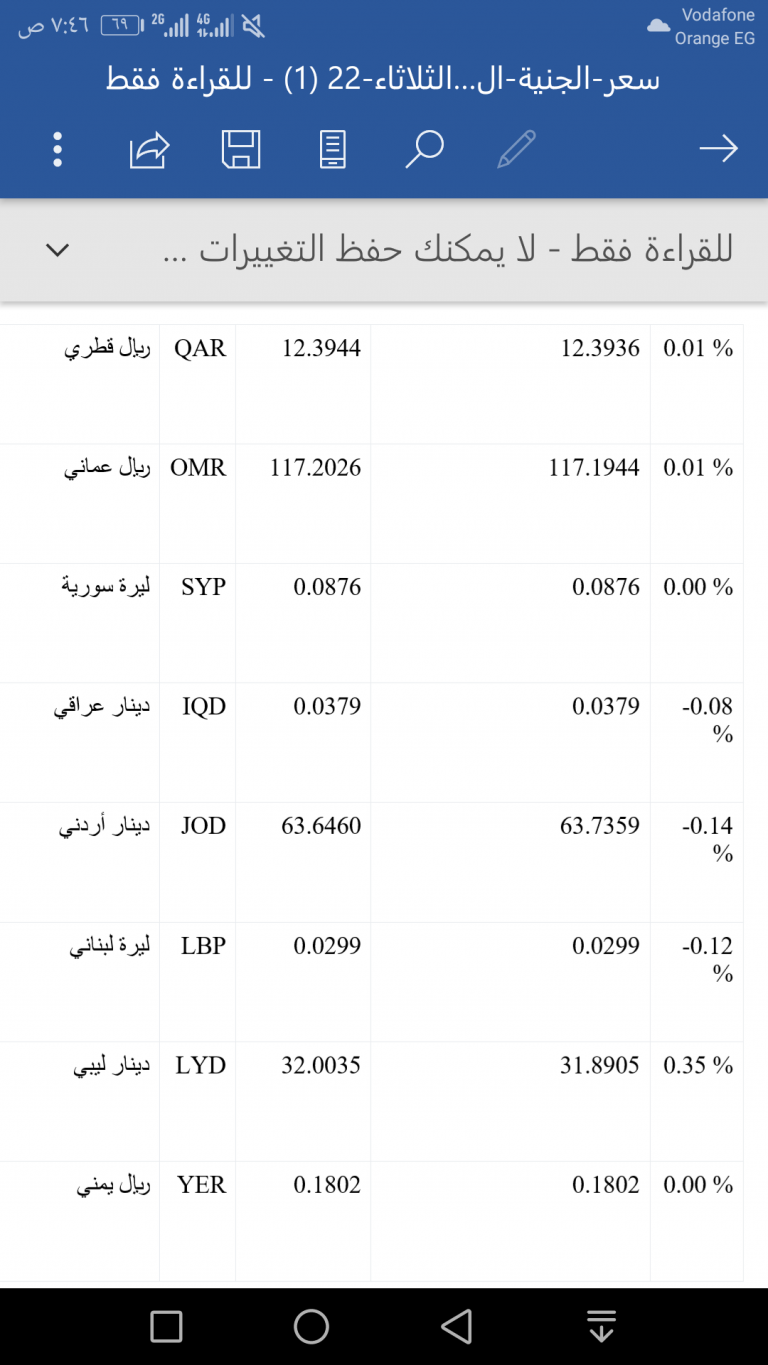Tap the save floppy disk icon
Image resolution: width=768 pixels, height=1365 pixels.
(x=241, y=150)
